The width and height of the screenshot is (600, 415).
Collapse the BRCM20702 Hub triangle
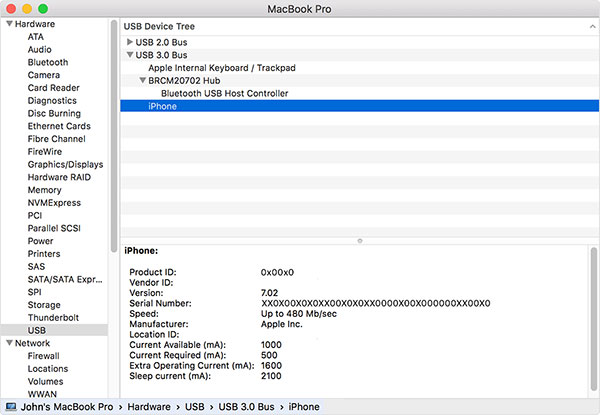[x=142, y=80]
